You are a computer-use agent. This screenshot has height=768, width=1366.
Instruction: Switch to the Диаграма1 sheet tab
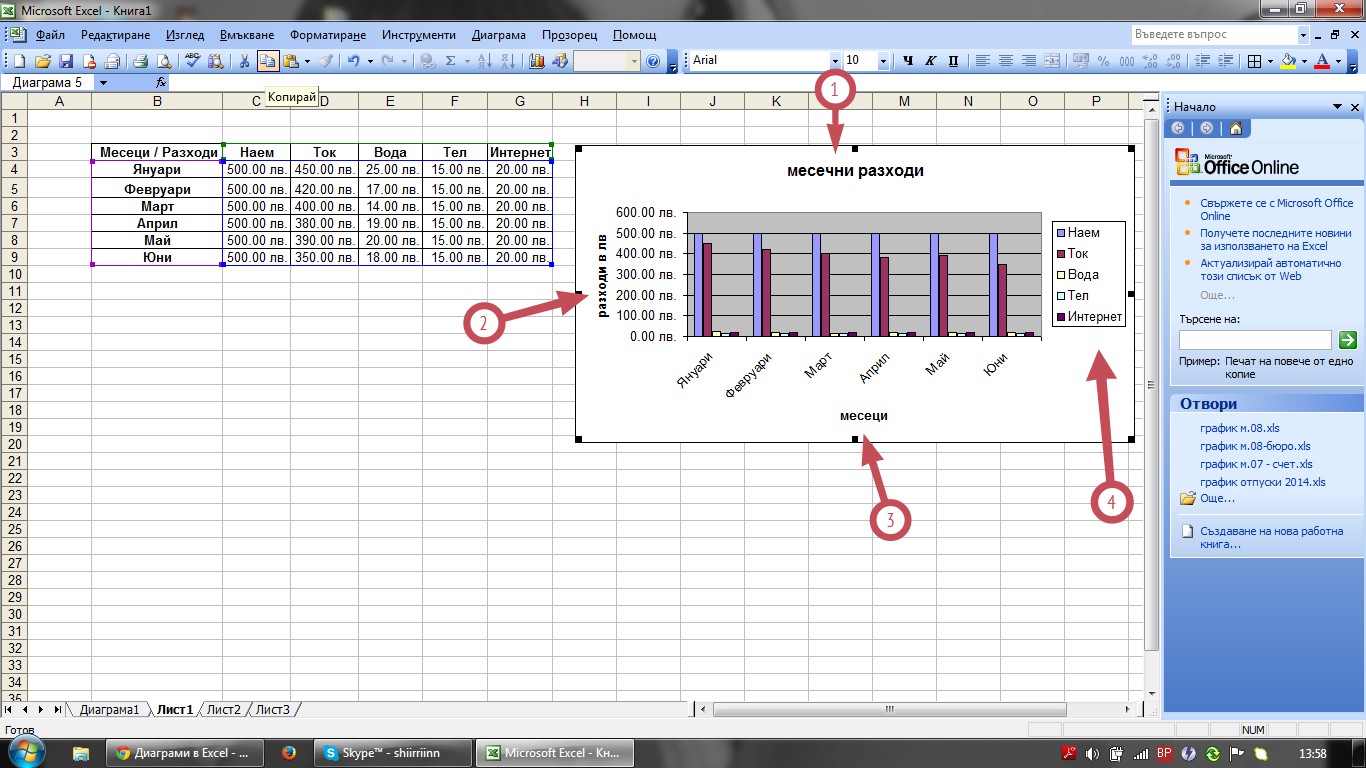[109, 710]
